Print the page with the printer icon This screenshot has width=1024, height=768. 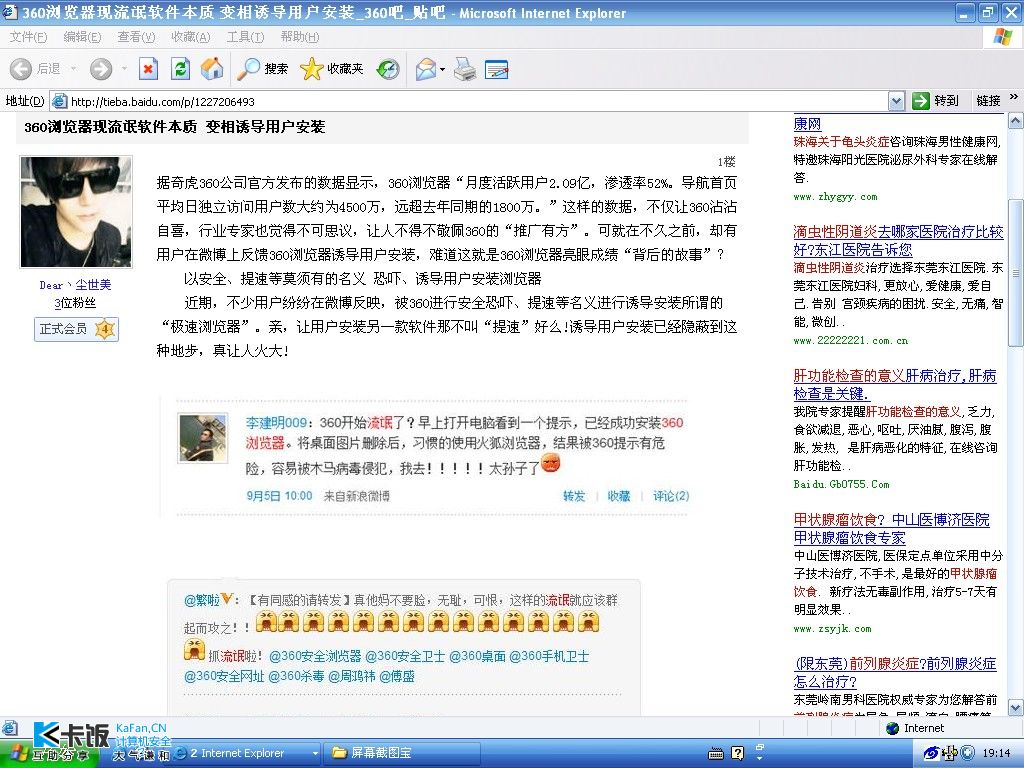(x=464, y=69)
